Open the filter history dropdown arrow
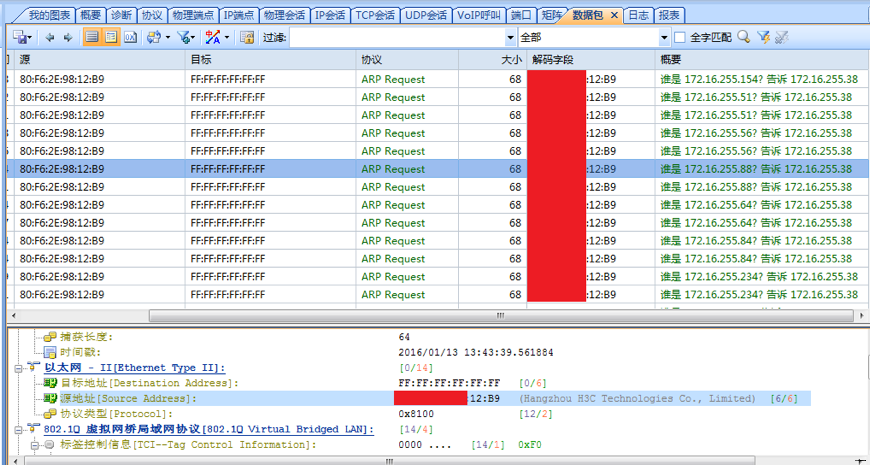This screenshot has width=870, height=465. (511, 38)
